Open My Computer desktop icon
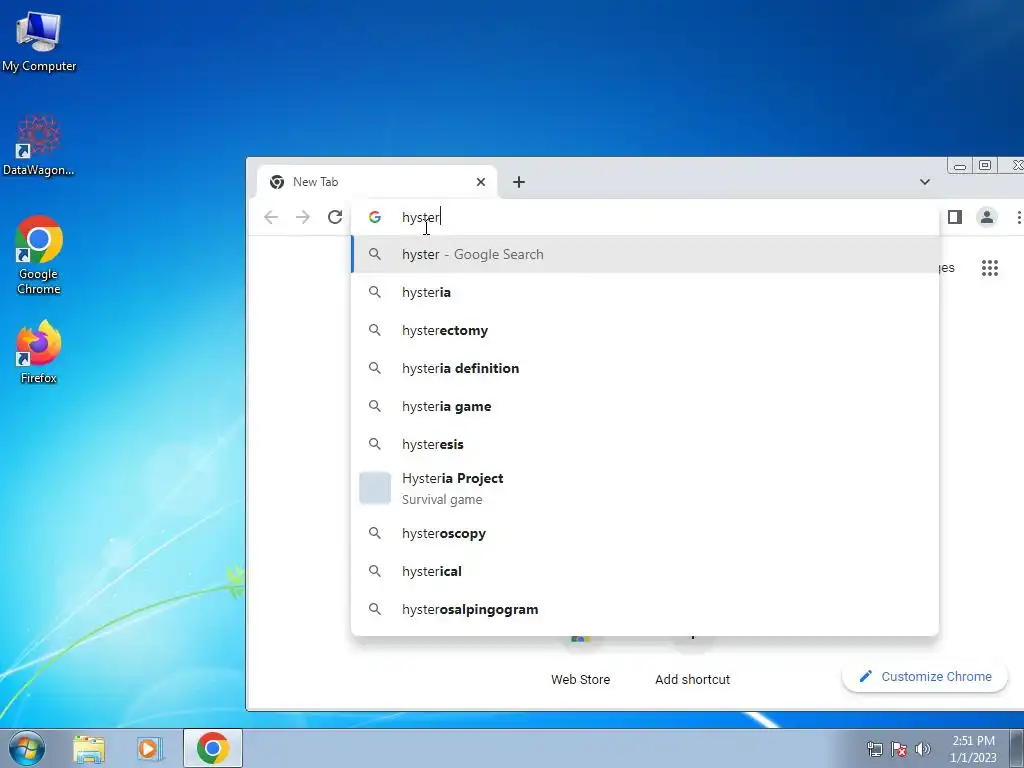 coord(39,41)
